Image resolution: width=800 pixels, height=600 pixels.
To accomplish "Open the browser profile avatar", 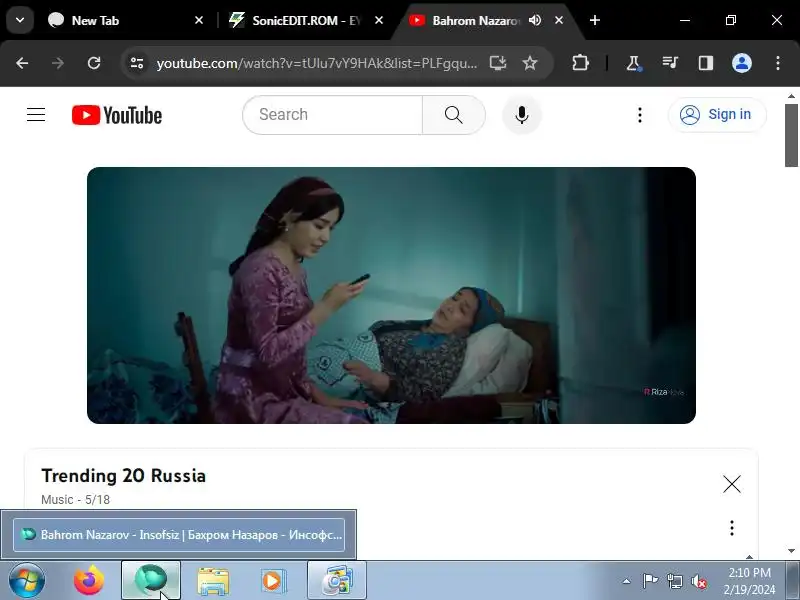I will [x=742, y=63].
